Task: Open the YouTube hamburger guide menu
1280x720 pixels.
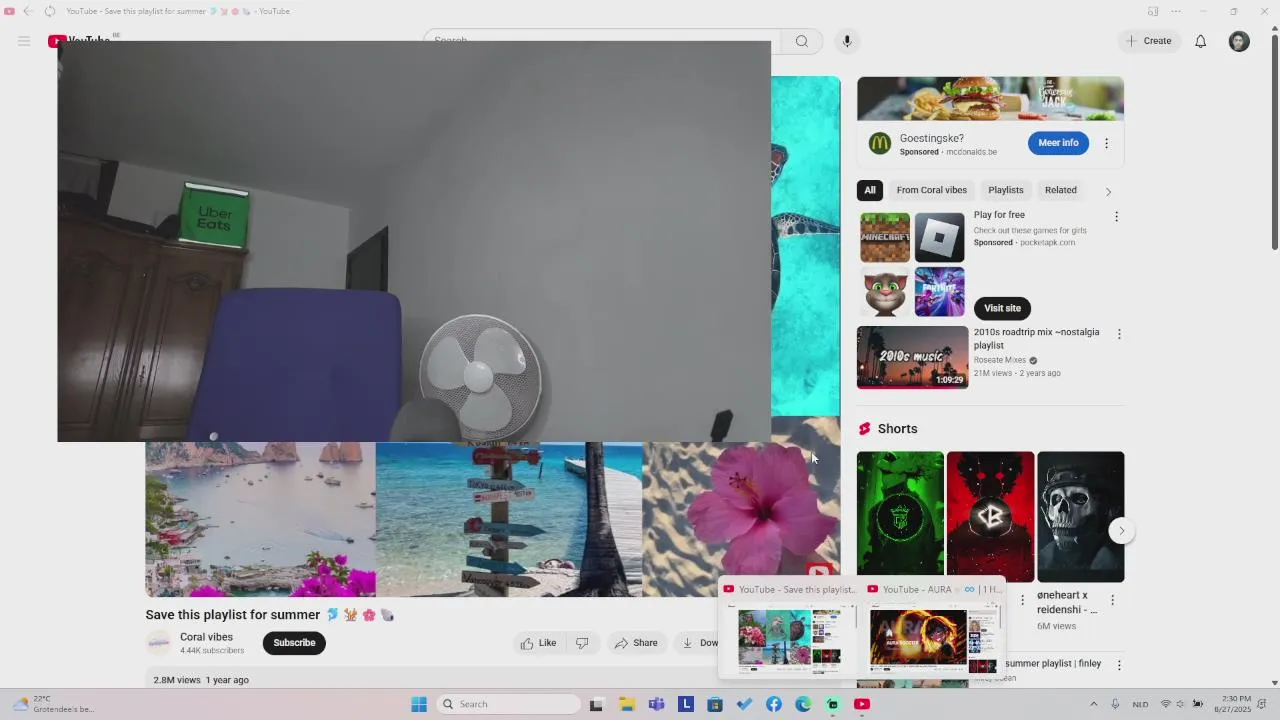Action: click(24, 41)
